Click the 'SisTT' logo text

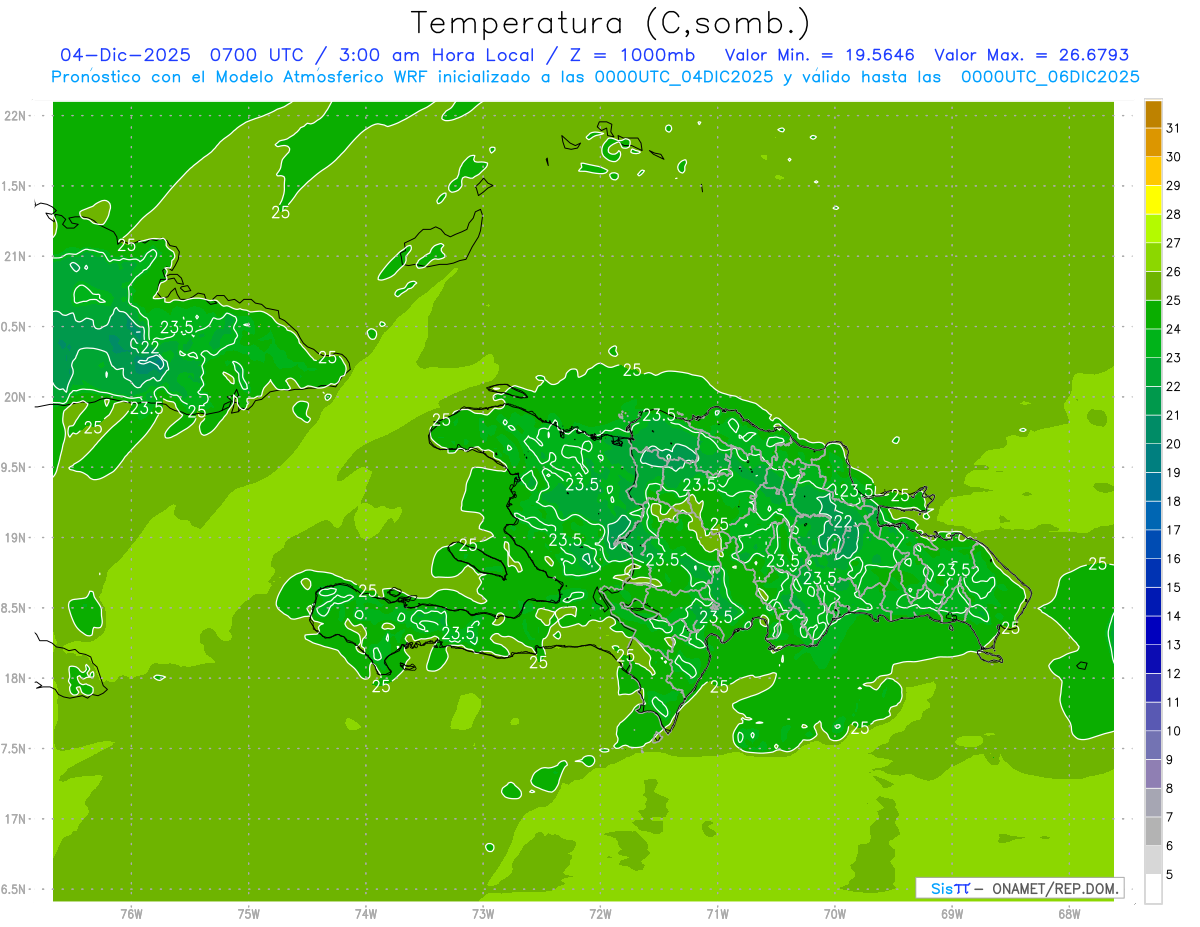(949, 888)
